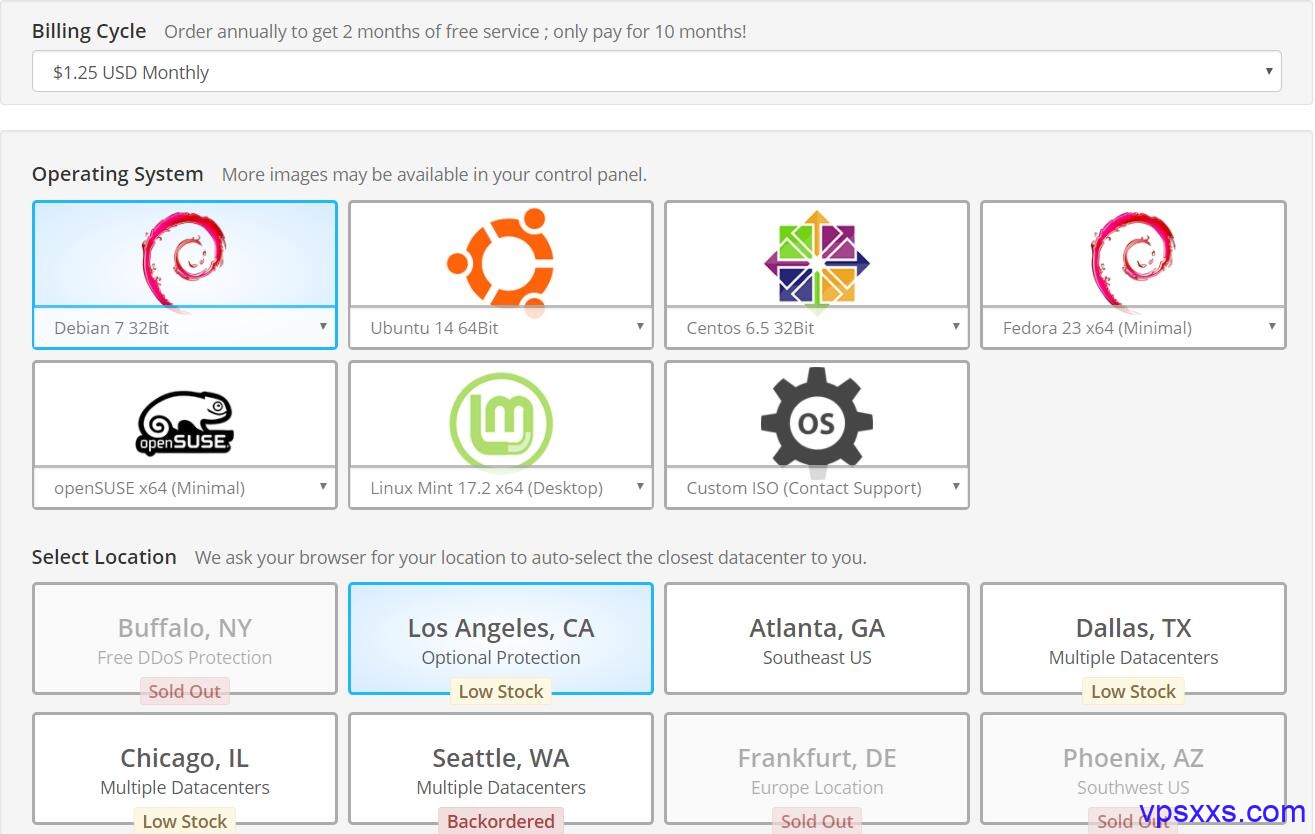1315x834 pixels.
Task: Expand the openSUSE x64 (Minimal) dropdown
Action: click(x=185, y=488)
